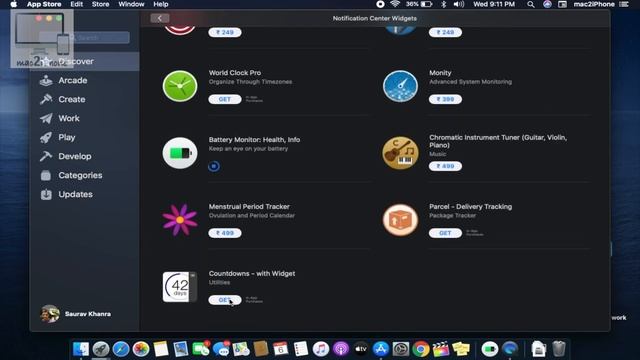Open volume control in menu bar

pyautogui.click(x=459, y=4)
